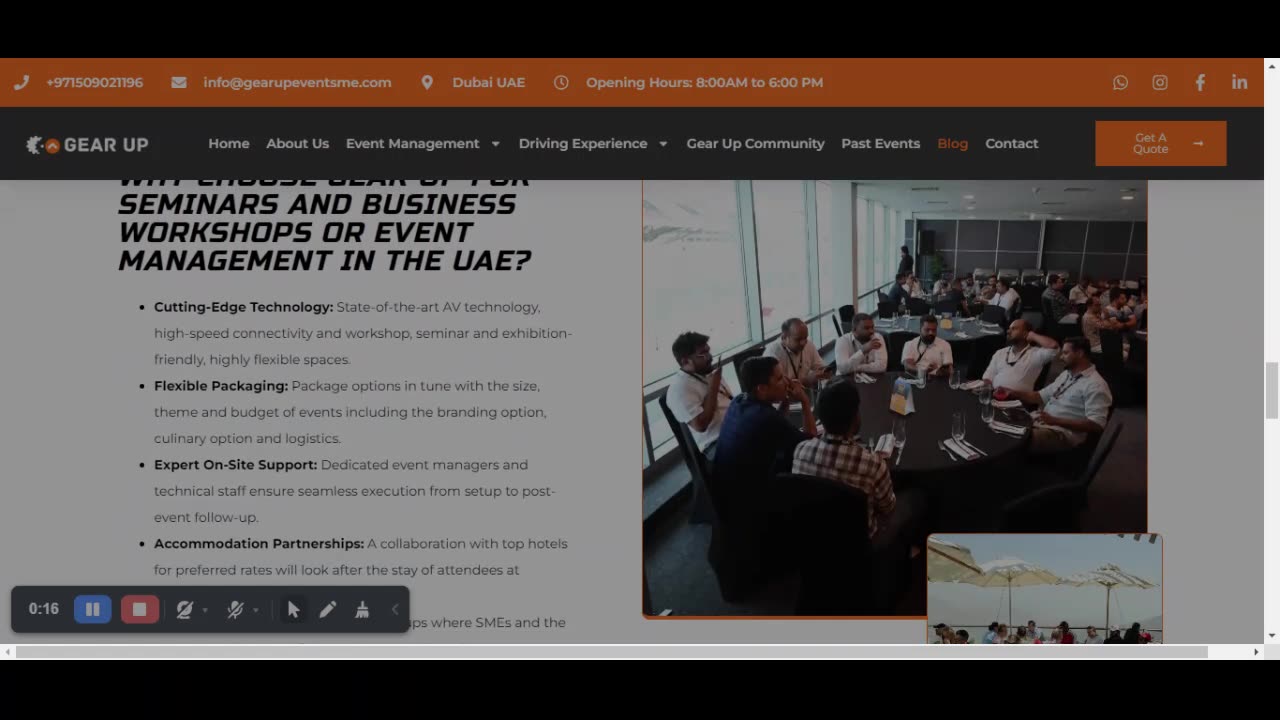Open the Past Events page
1280x720 pixels.
pyautogui.click(x=880, y=144)
